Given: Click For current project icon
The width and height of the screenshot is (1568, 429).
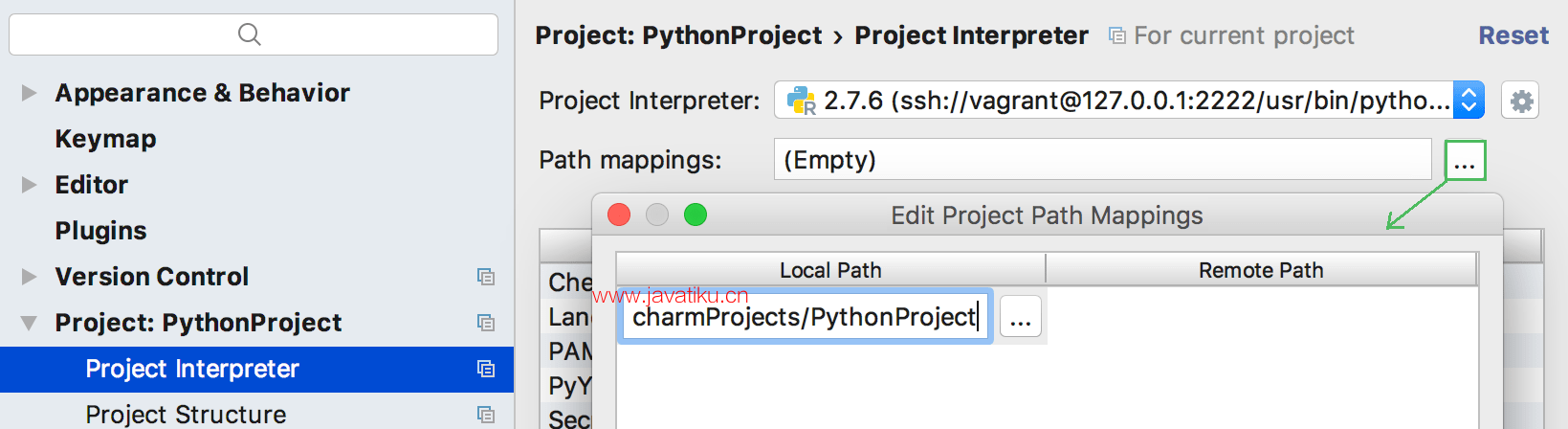Looking at the screenshot, I should click(1116, 36).
